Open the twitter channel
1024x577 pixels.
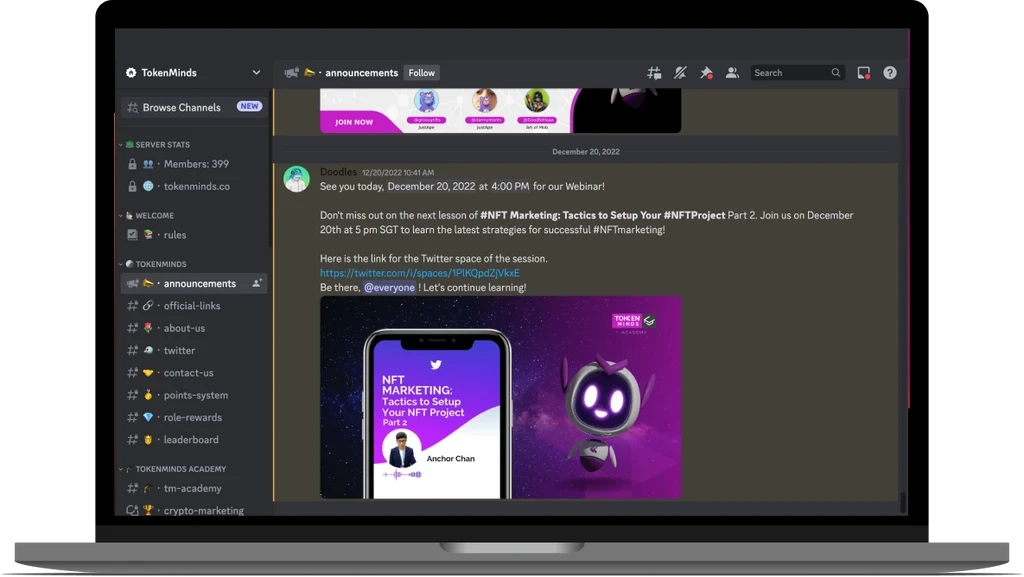point(194,351)
